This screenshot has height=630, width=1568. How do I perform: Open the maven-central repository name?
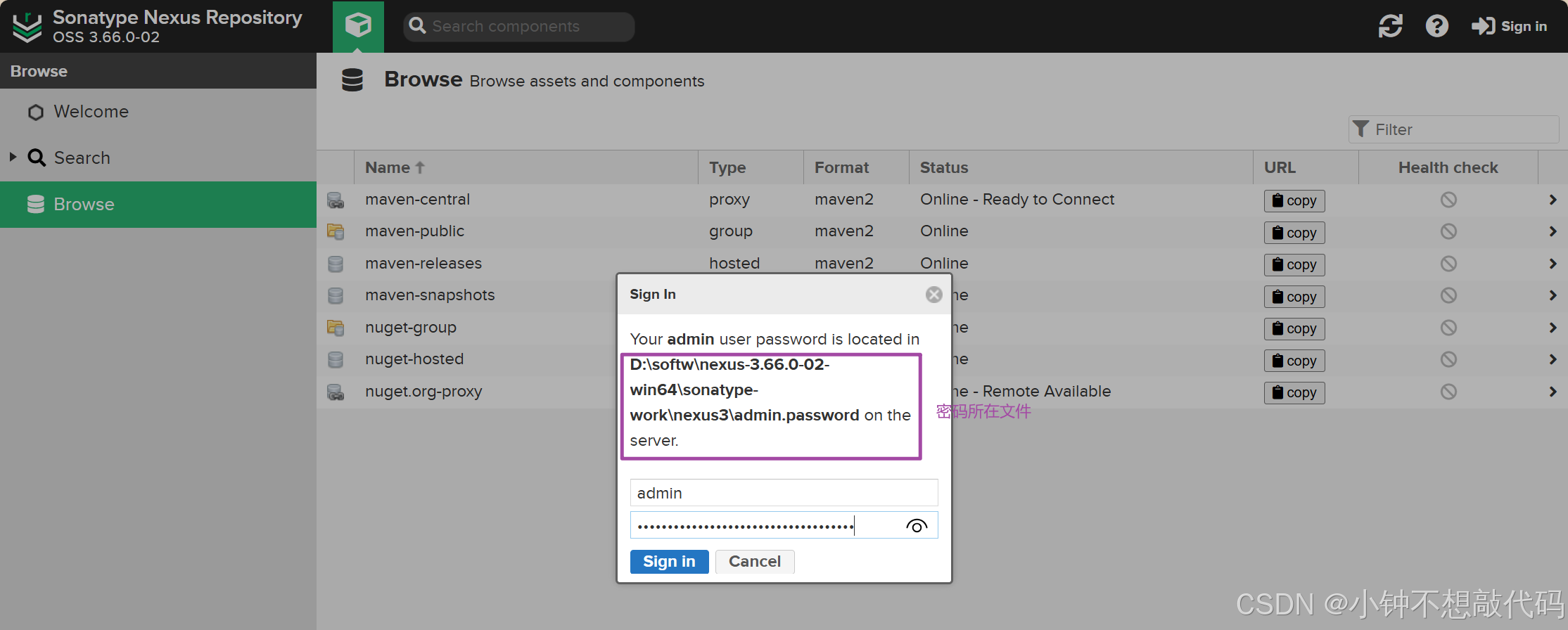417,199
